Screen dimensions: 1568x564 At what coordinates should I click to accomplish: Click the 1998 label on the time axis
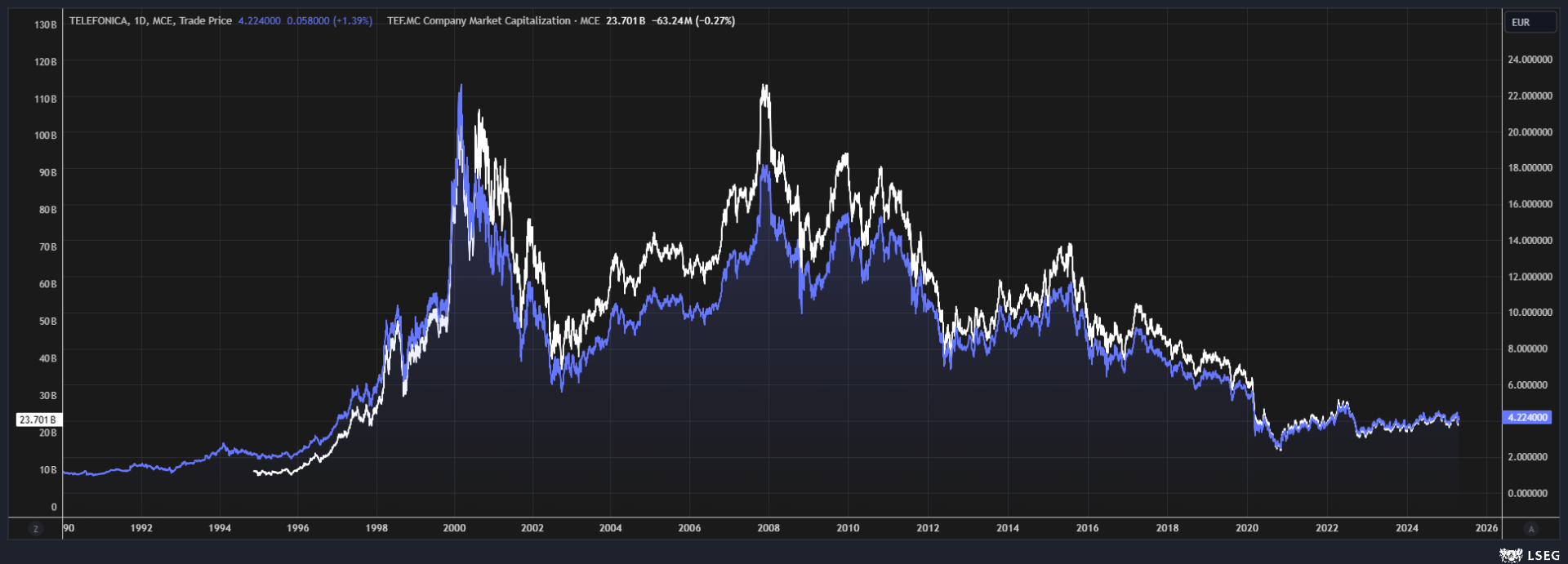click(376, 528)
